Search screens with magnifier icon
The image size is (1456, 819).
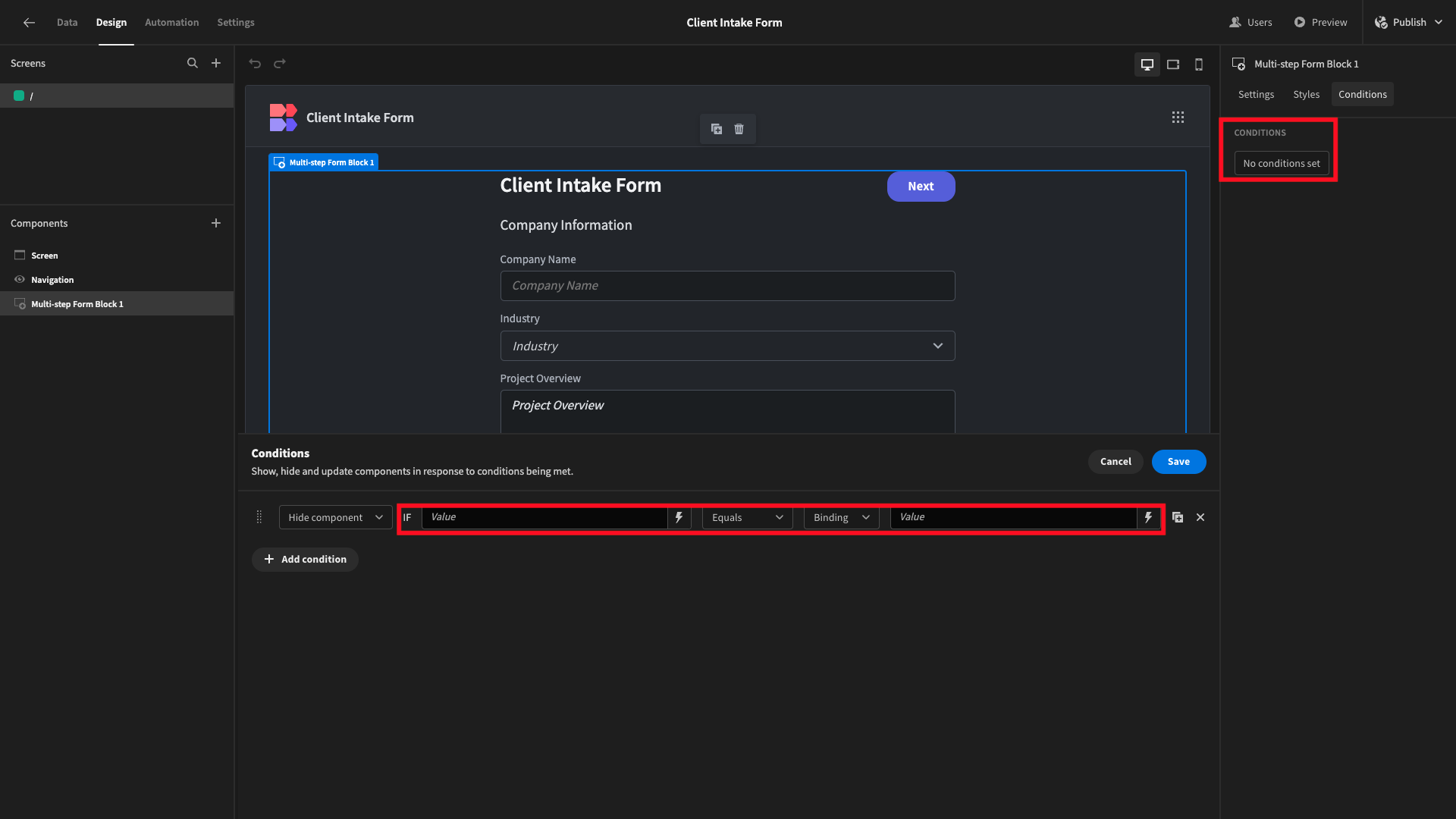tap(193, 64)
